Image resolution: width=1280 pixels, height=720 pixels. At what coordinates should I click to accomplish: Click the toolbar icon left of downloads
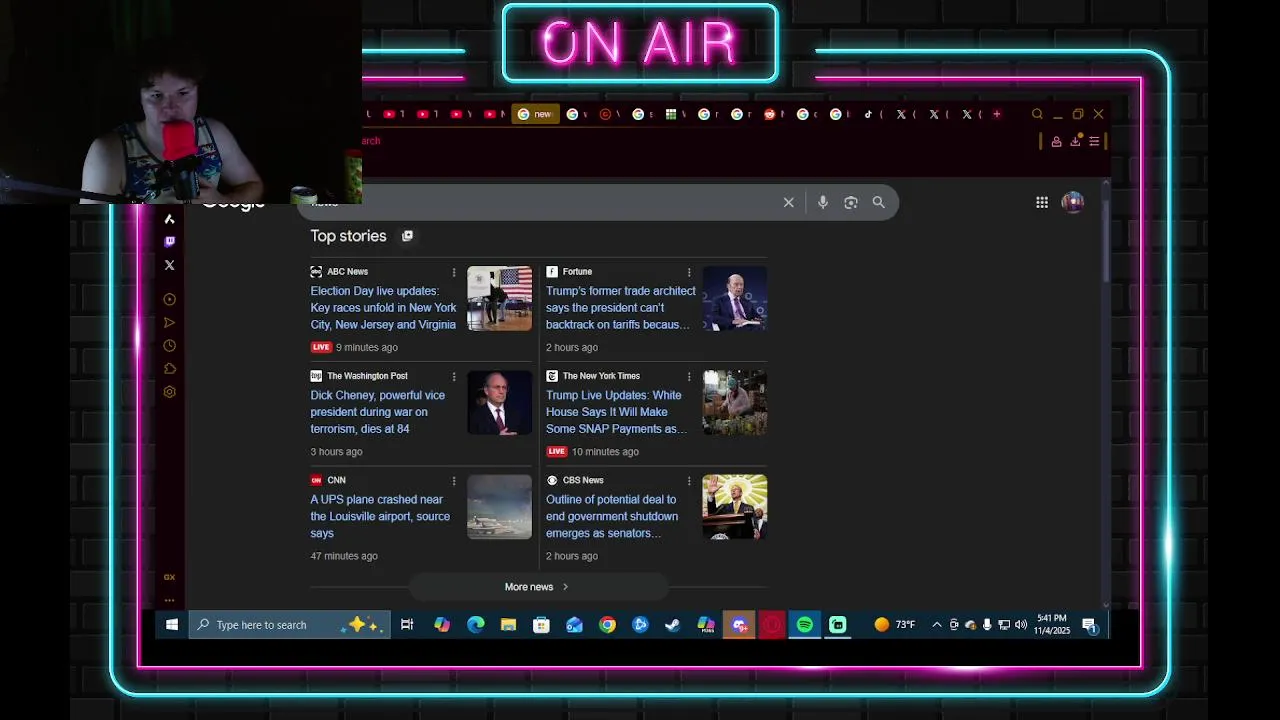click(1056, 141)
